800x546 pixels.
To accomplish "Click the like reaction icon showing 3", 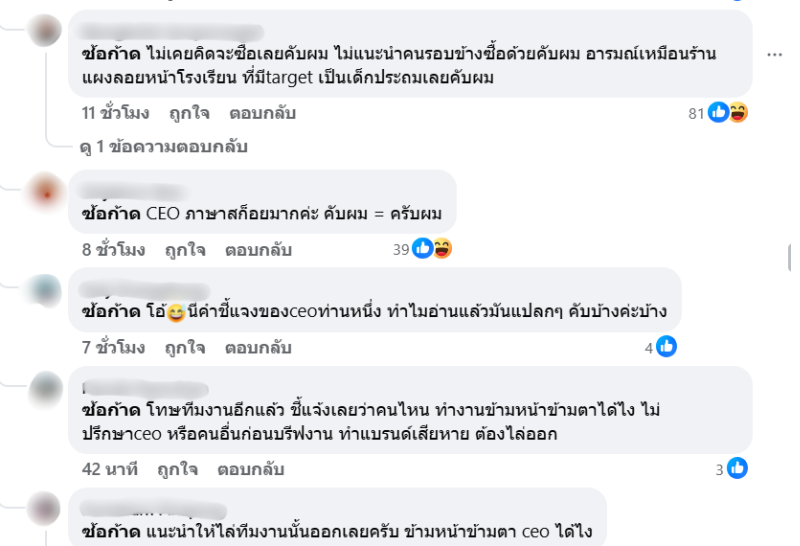I will 738,467.
